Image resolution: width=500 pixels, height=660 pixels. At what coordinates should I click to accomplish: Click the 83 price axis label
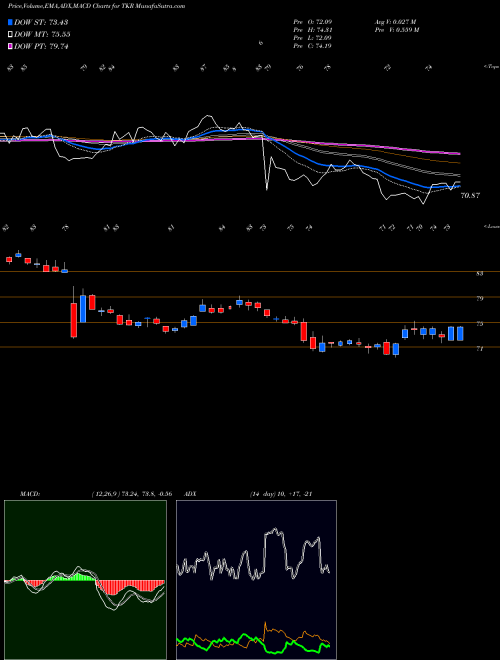click(479, 274)
